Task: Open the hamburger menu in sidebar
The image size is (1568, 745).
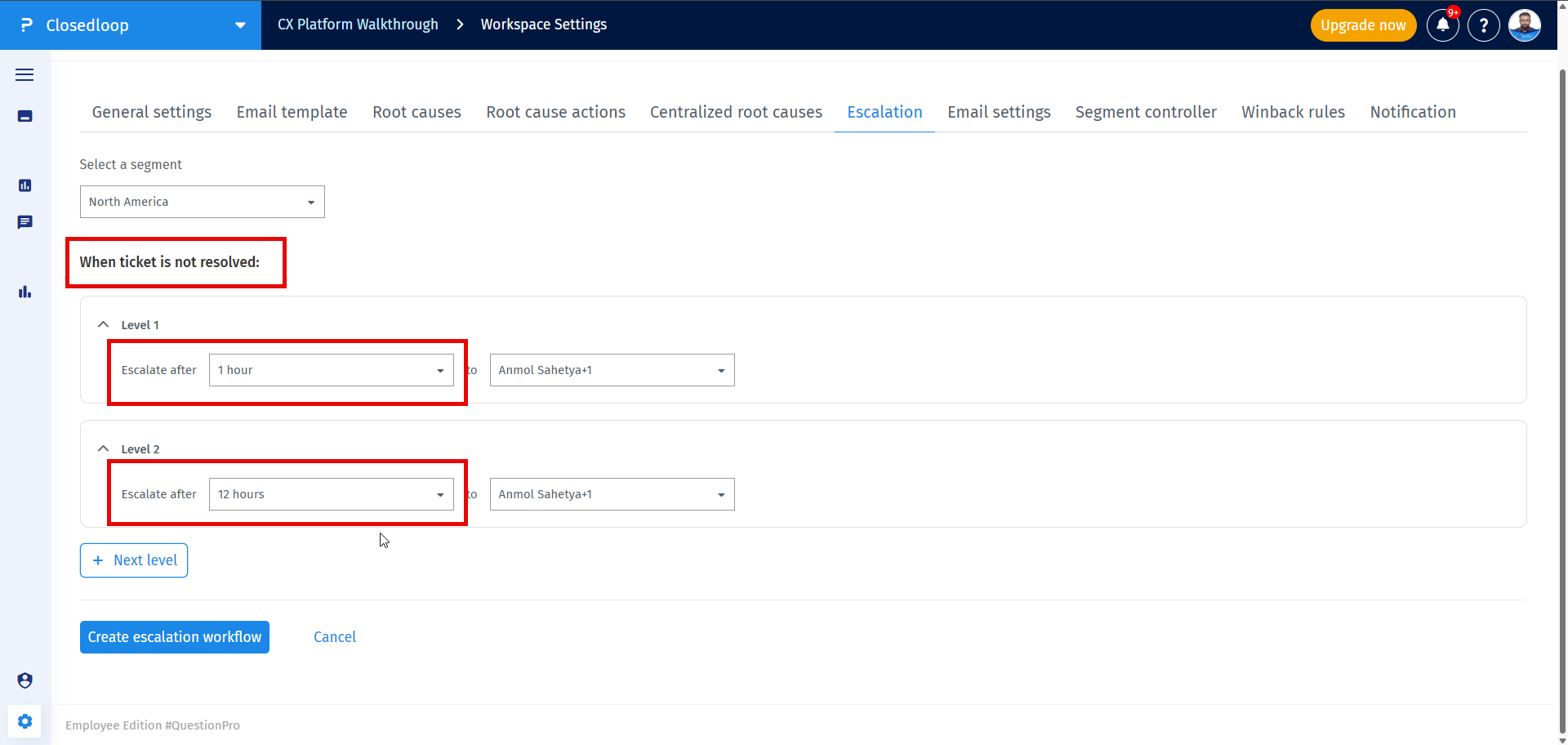Action: [24, 75]
